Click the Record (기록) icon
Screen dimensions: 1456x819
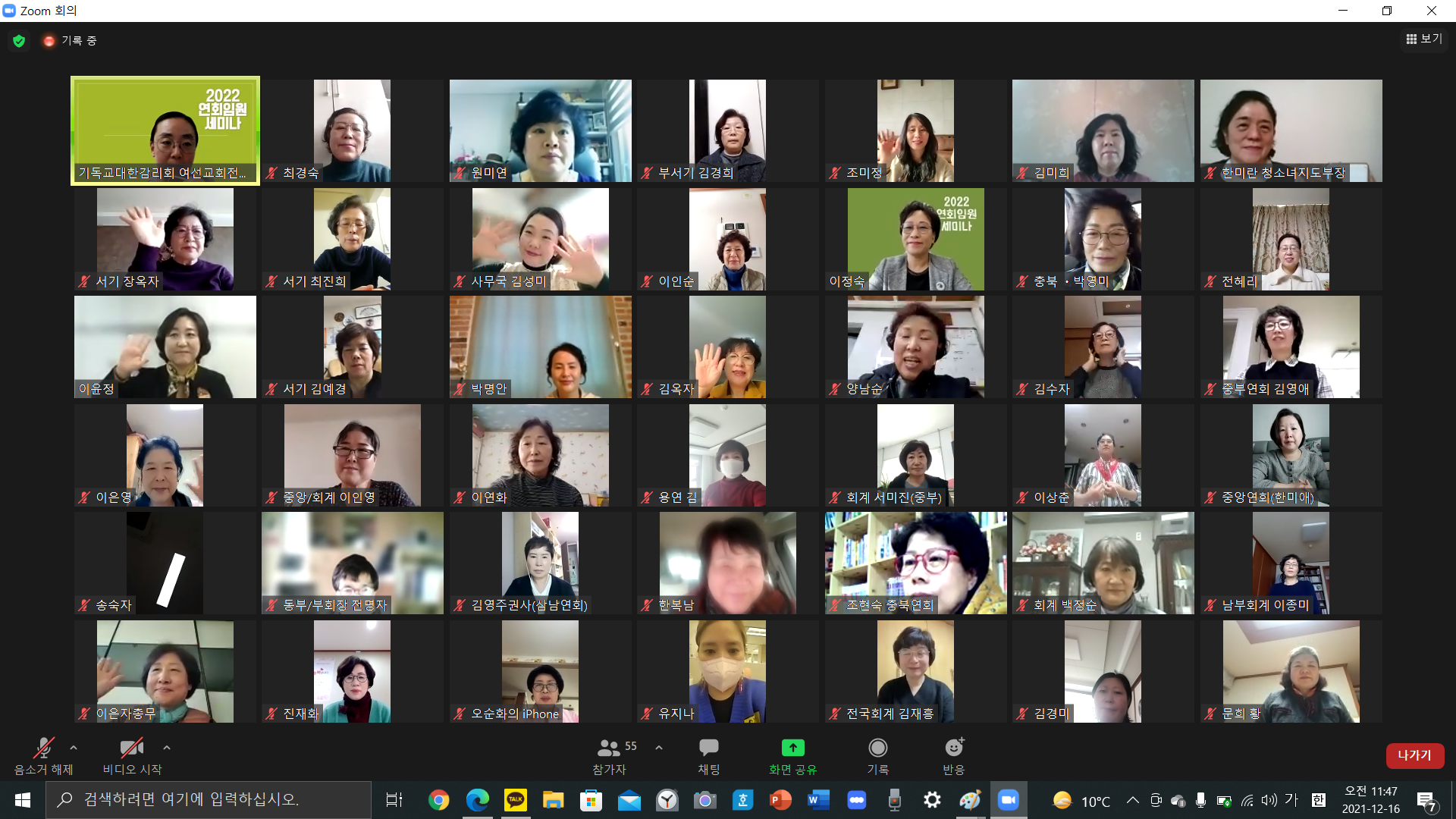click(877, 748)
